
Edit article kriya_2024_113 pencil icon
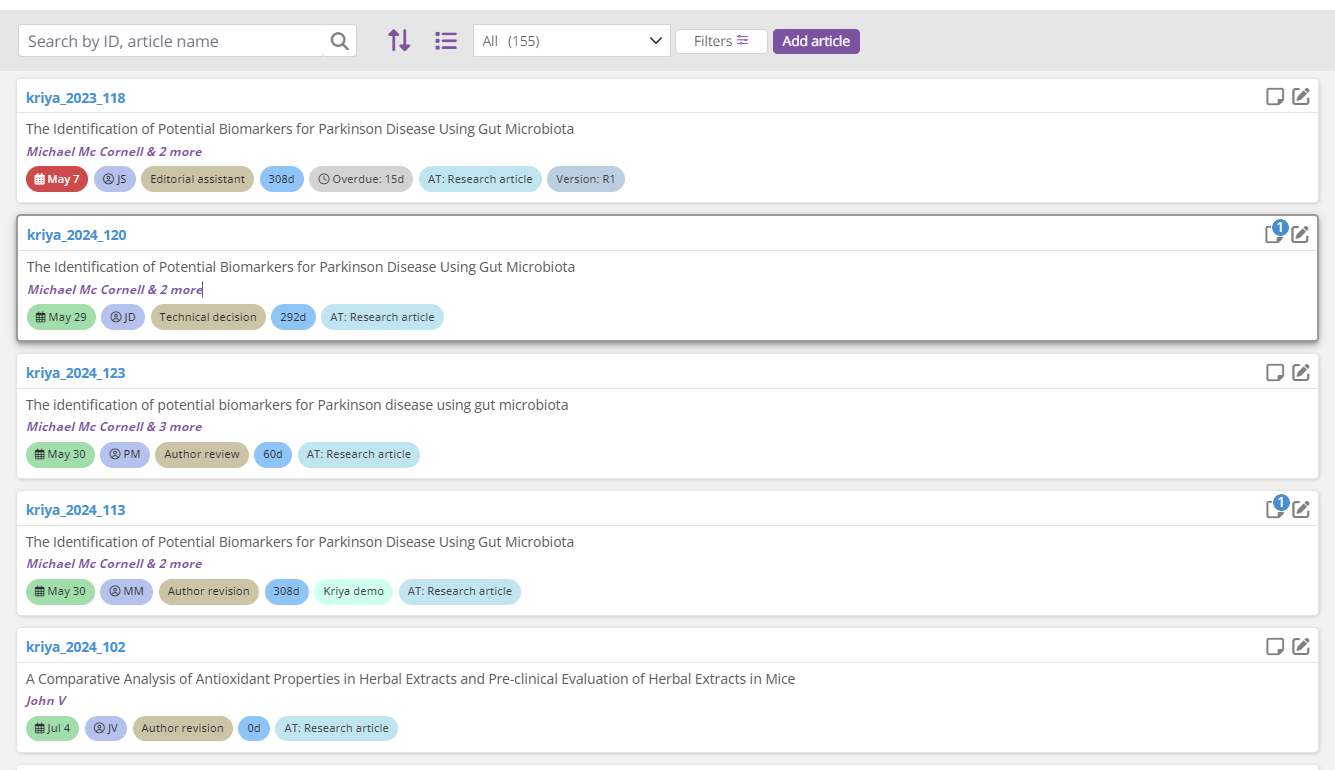click(1301, 509)
